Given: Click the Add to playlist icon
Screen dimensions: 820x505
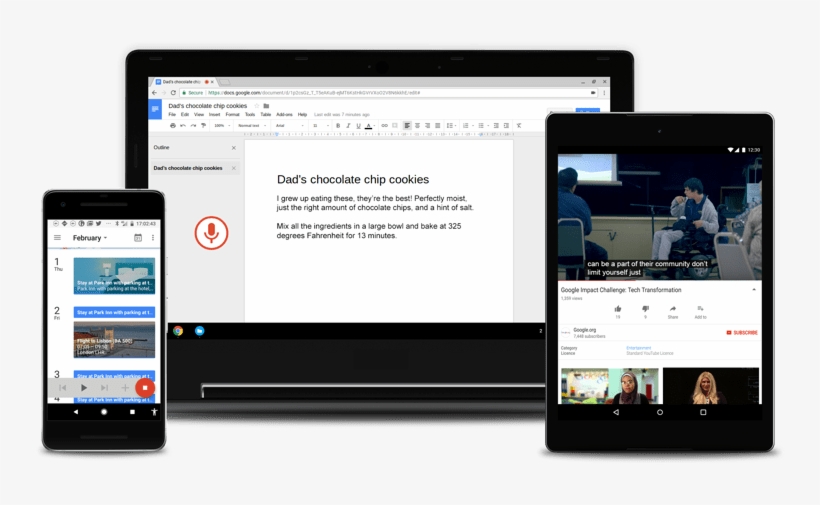Looking at the screenshot, I should point(700,309).
